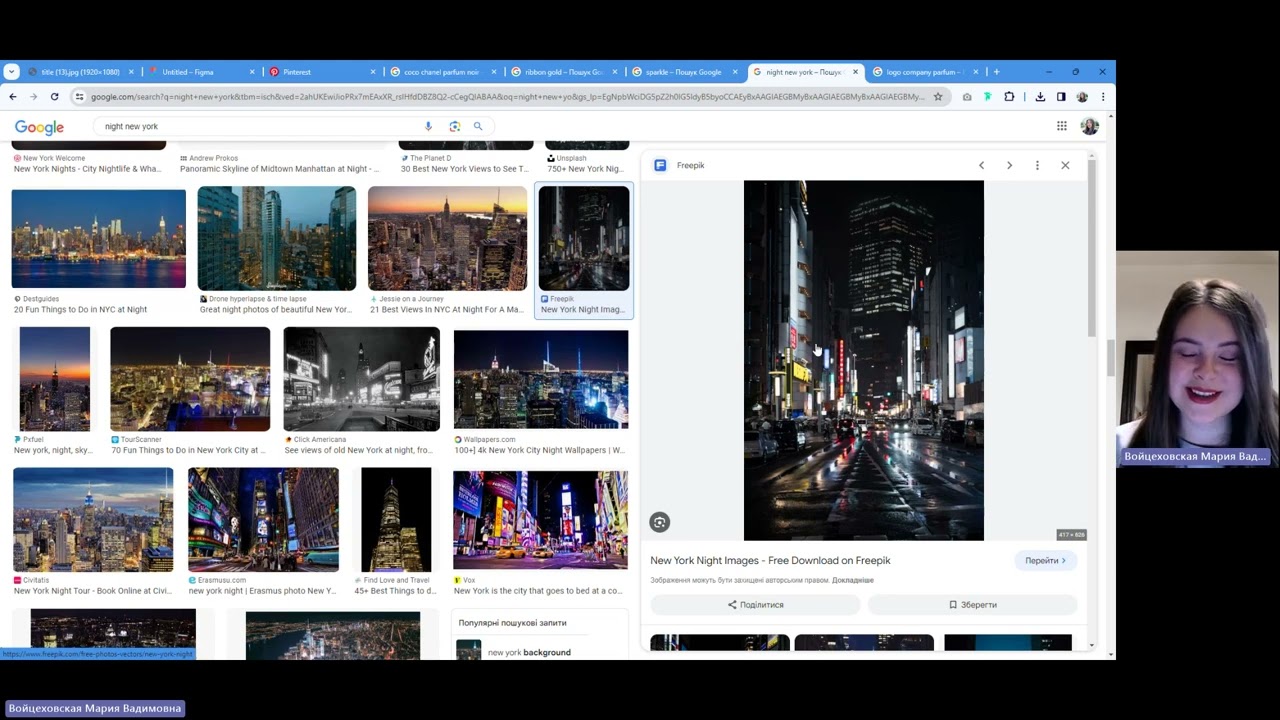Viewport: 1280px width, 720px height.
Task: Click the Зберегти save button
Action: pyautogui.click(x=972, y=605)
